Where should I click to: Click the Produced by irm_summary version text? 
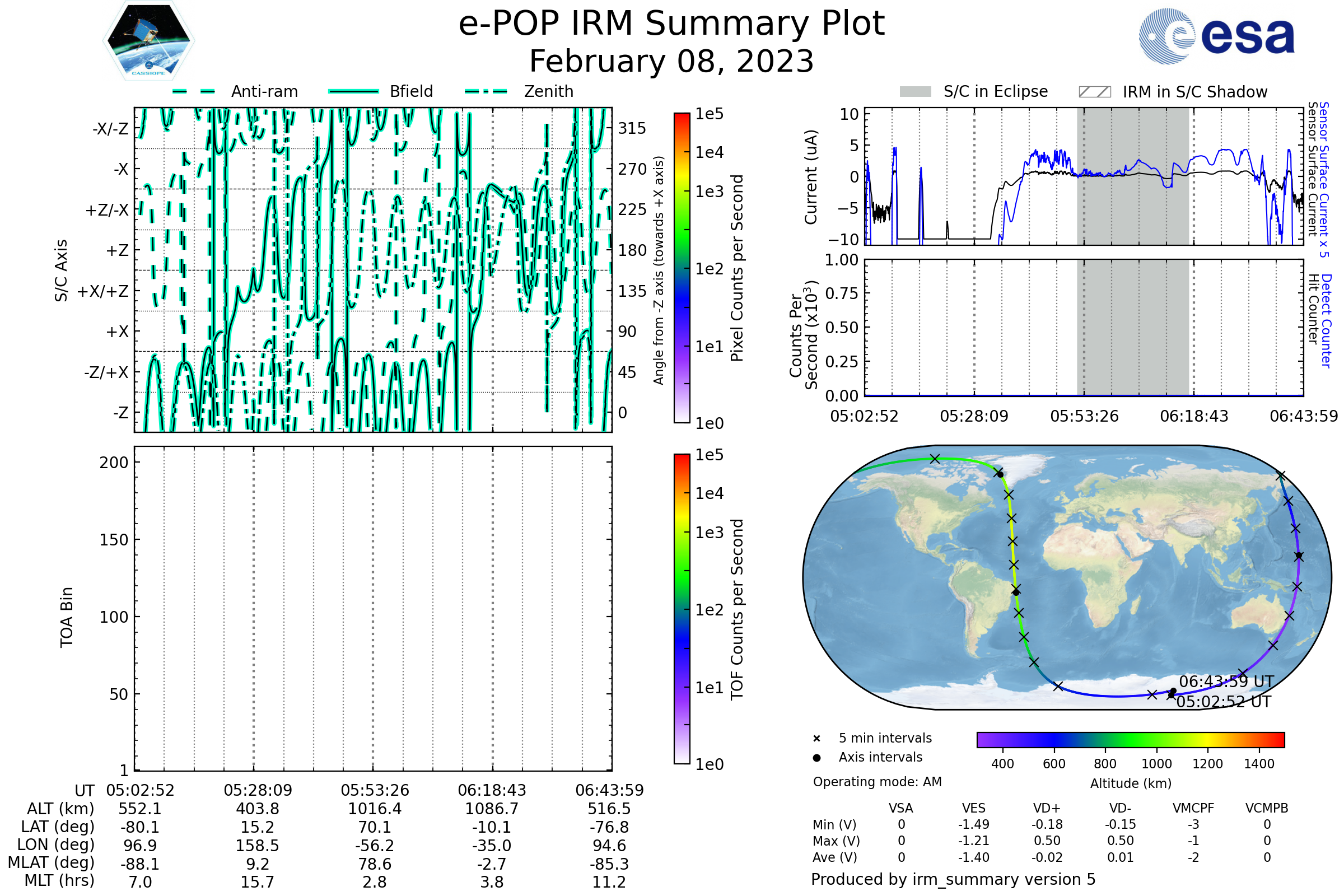pyautogui.click(x=953, y=879)
